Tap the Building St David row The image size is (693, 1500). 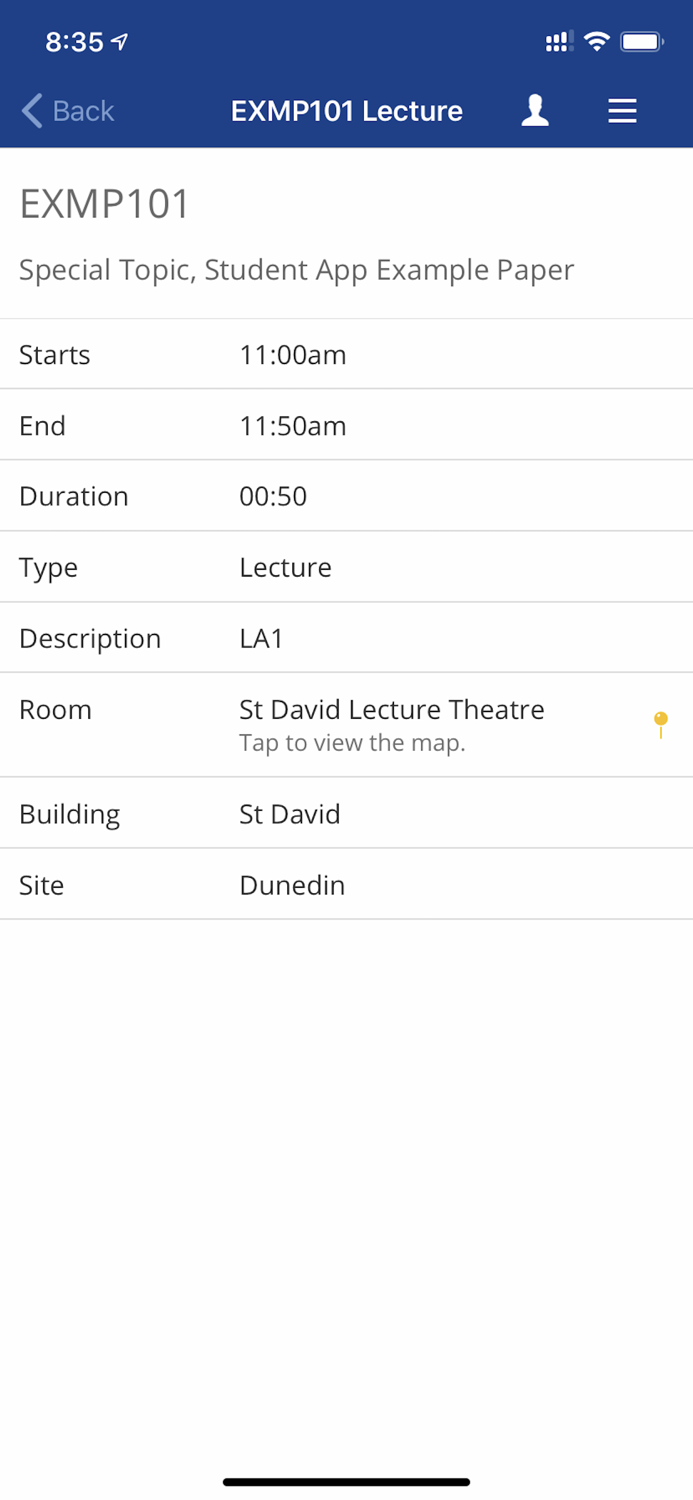point(346,813)
